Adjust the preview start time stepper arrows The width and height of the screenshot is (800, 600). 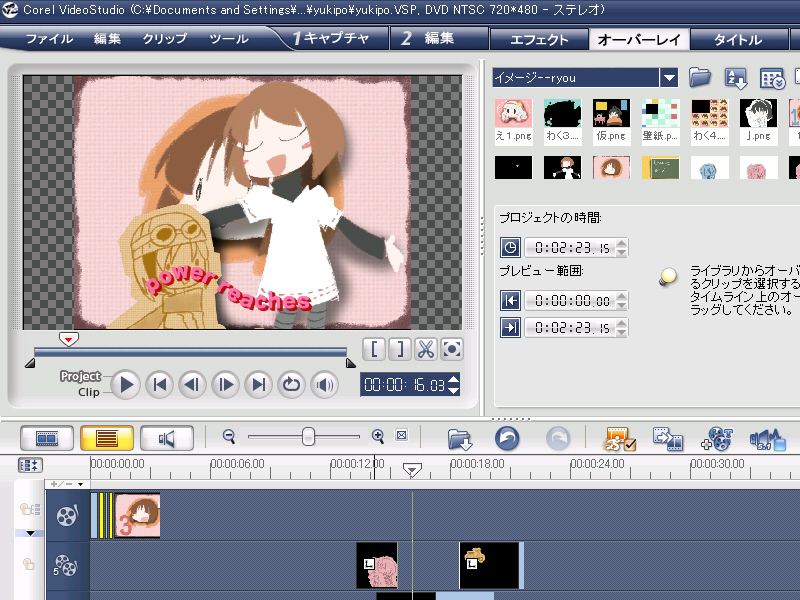click(x=621, y=301)
